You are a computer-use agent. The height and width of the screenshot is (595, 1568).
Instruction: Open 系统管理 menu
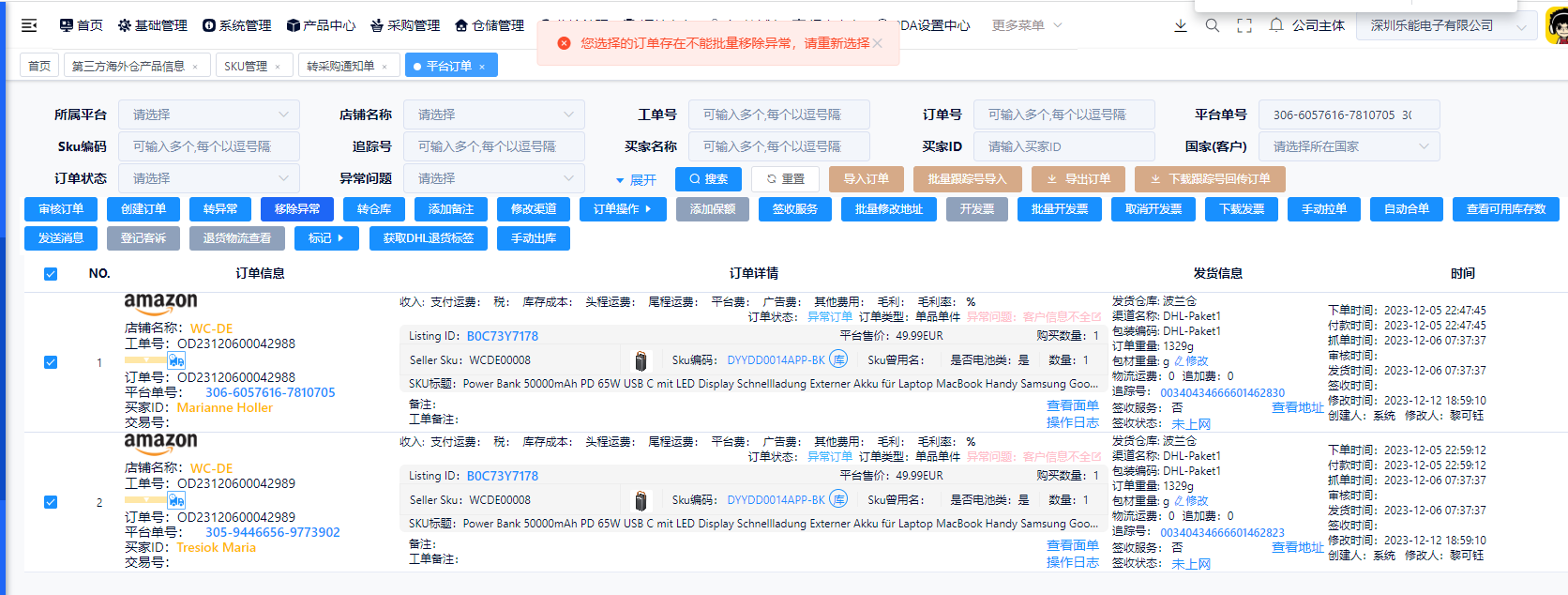pyautogui.click(x=237, y=25)
